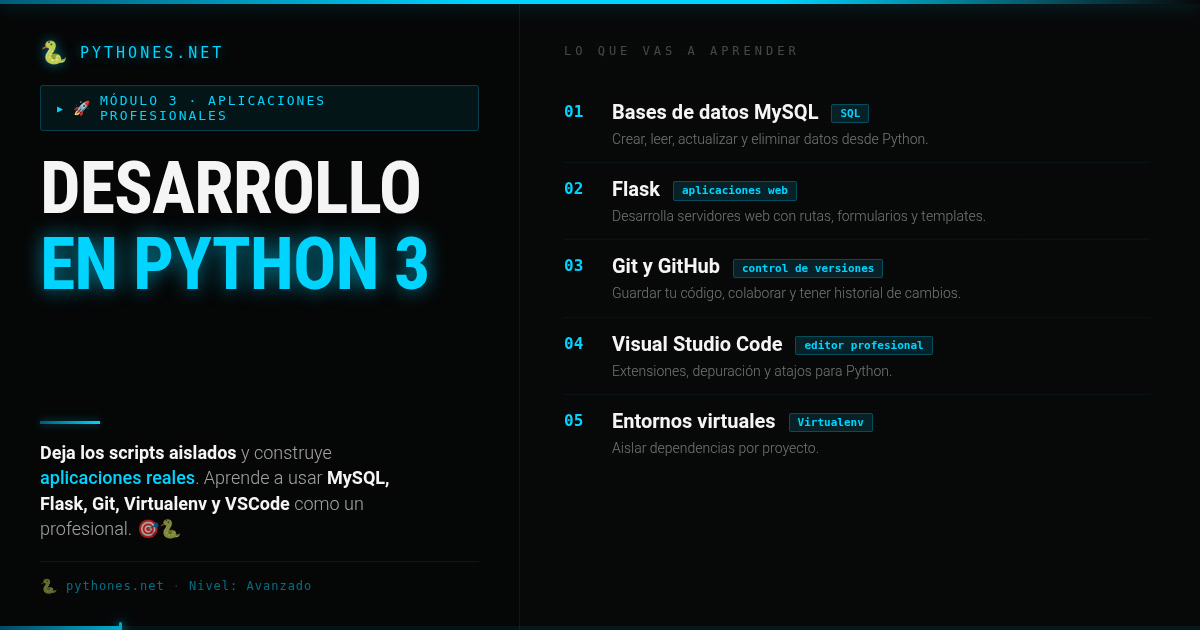Click the target emoji after 'profesional.'
The width and height of the screenshot is (1200, 630).
tap(148, 529)
